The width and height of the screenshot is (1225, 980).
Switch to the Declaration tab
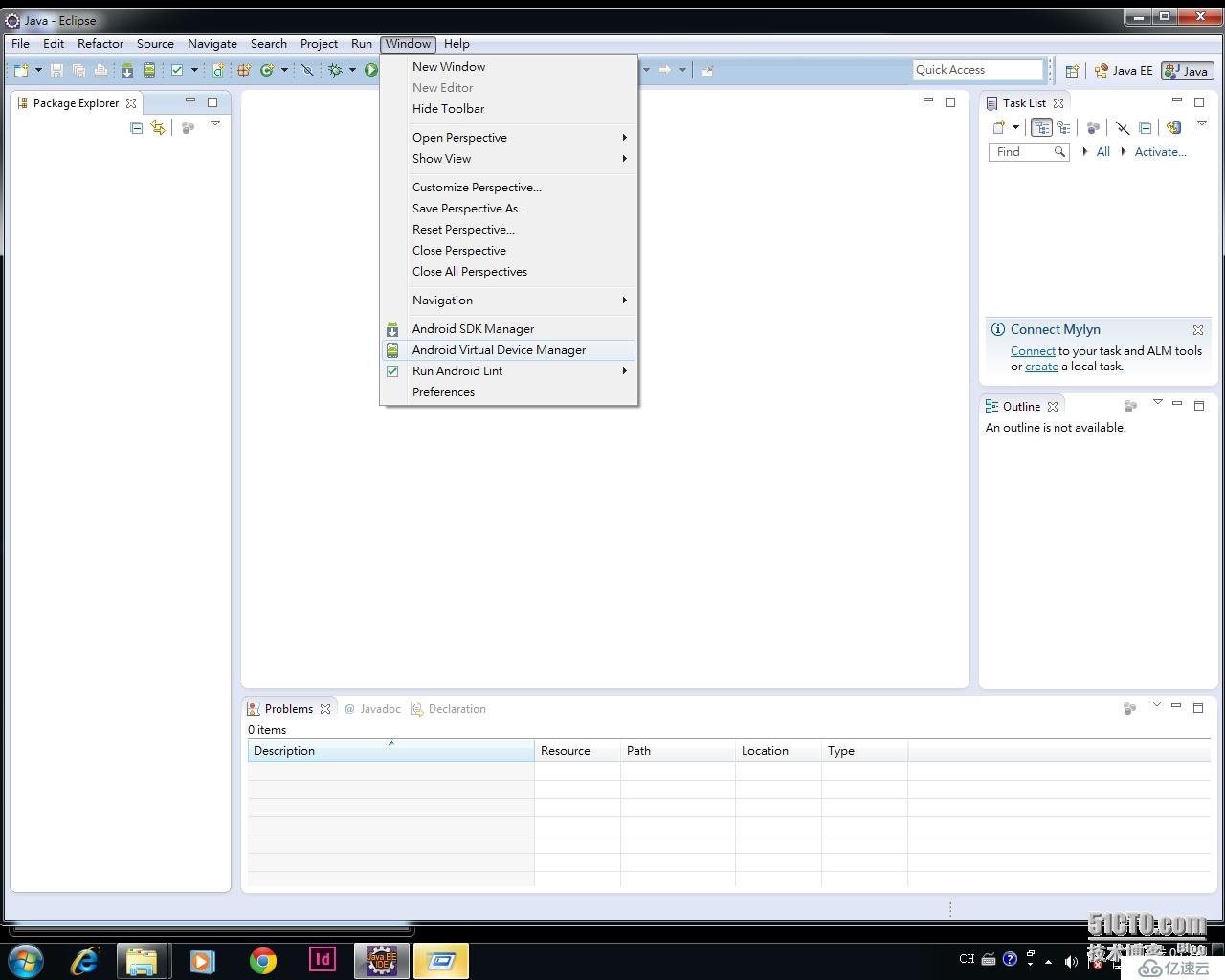click(449, 709)
